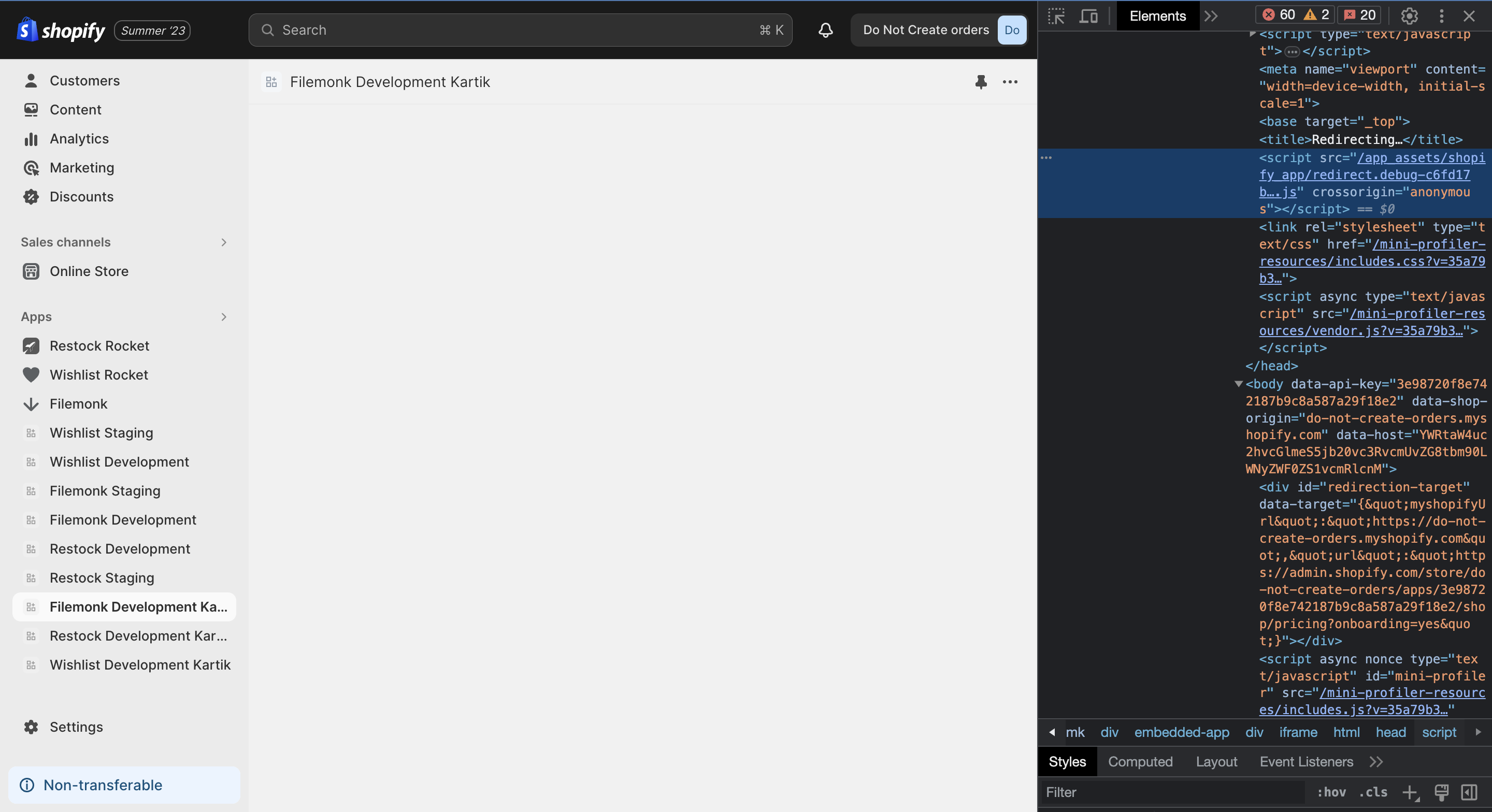Viewport: 1492px width, 812px height.
Task: Toggle the styles sidebar panel layout
Action: coord(1469,792)
